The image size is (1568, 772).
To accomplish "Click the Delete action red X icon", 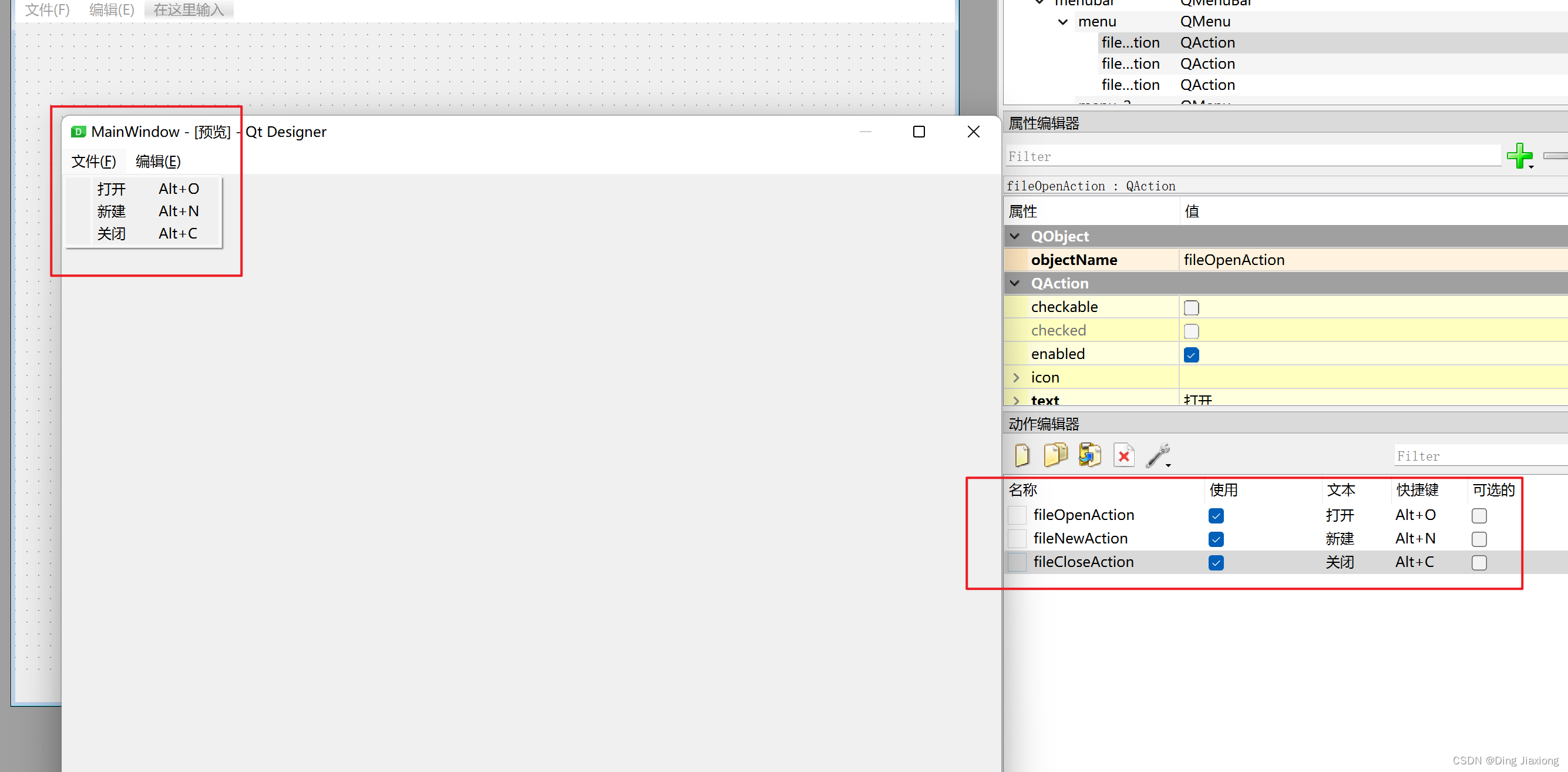I will click(1123, 455).
